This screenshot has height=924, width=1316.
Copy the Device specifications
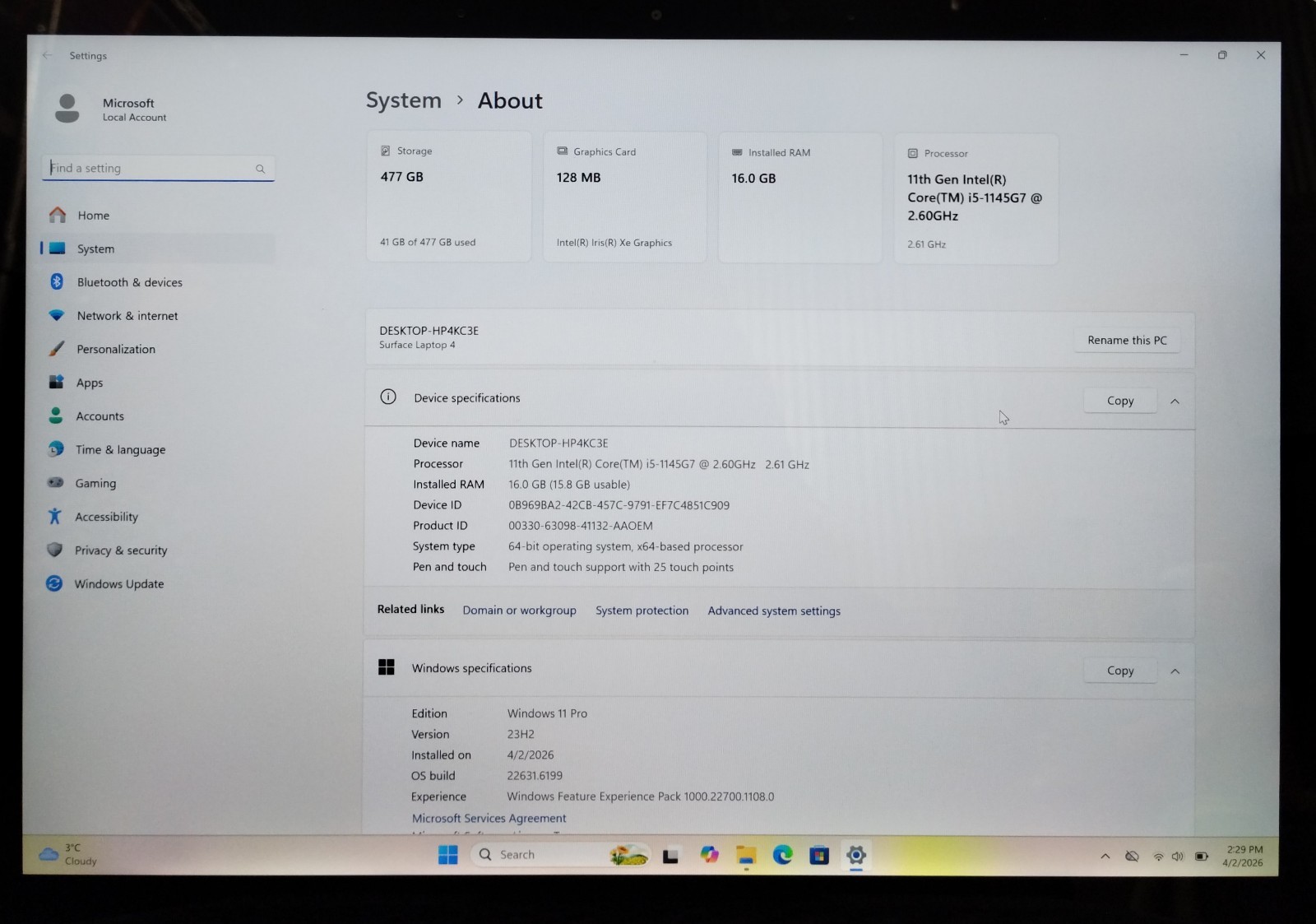(x=1120, y=401)
